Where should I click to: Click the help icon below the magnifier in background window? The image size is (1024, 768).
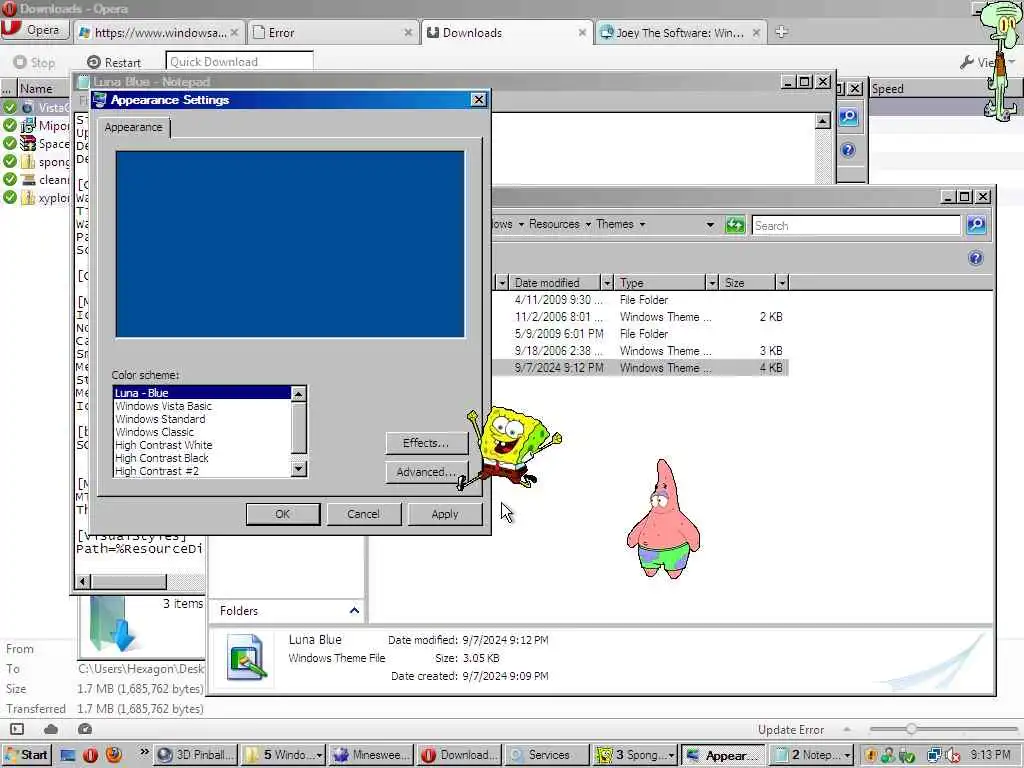[x=848, y=150]
